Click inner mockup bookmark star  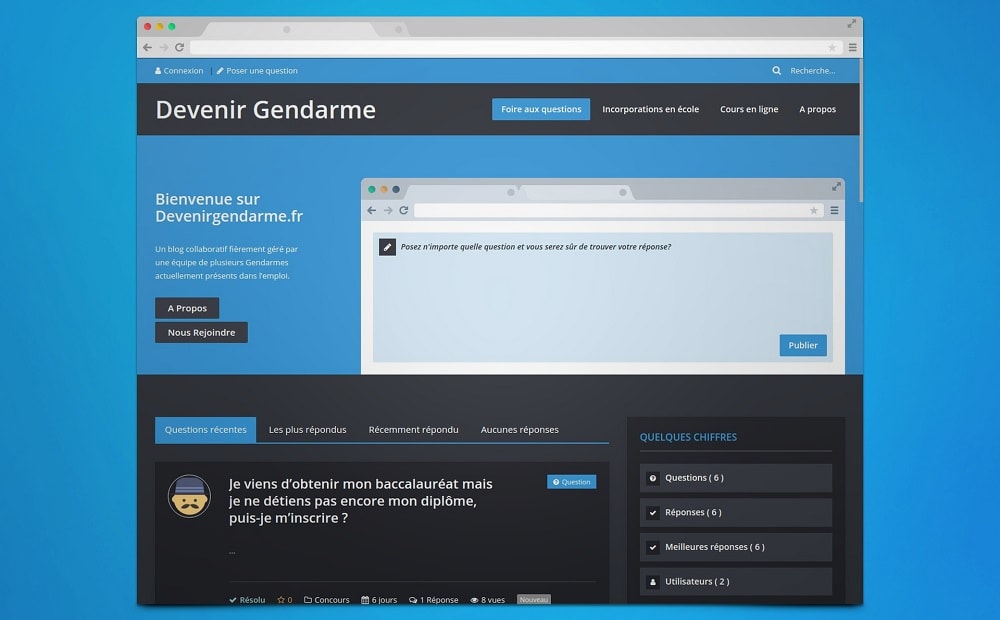click(814, 210)
